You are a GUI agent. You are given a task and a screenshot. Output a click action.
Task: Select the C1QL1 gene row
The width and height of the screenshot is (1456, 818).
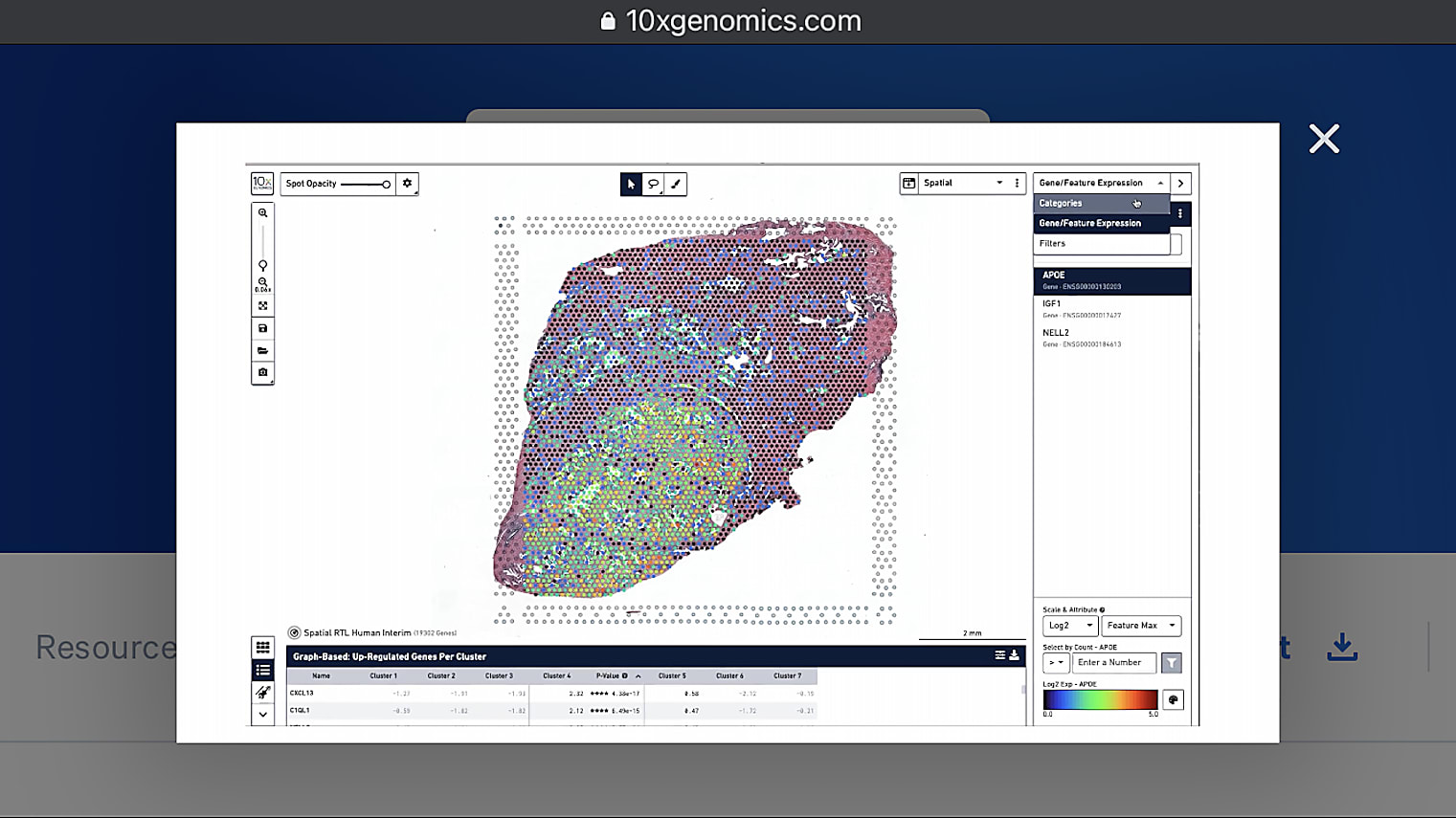pyautogui.click(x=551, y=711)
